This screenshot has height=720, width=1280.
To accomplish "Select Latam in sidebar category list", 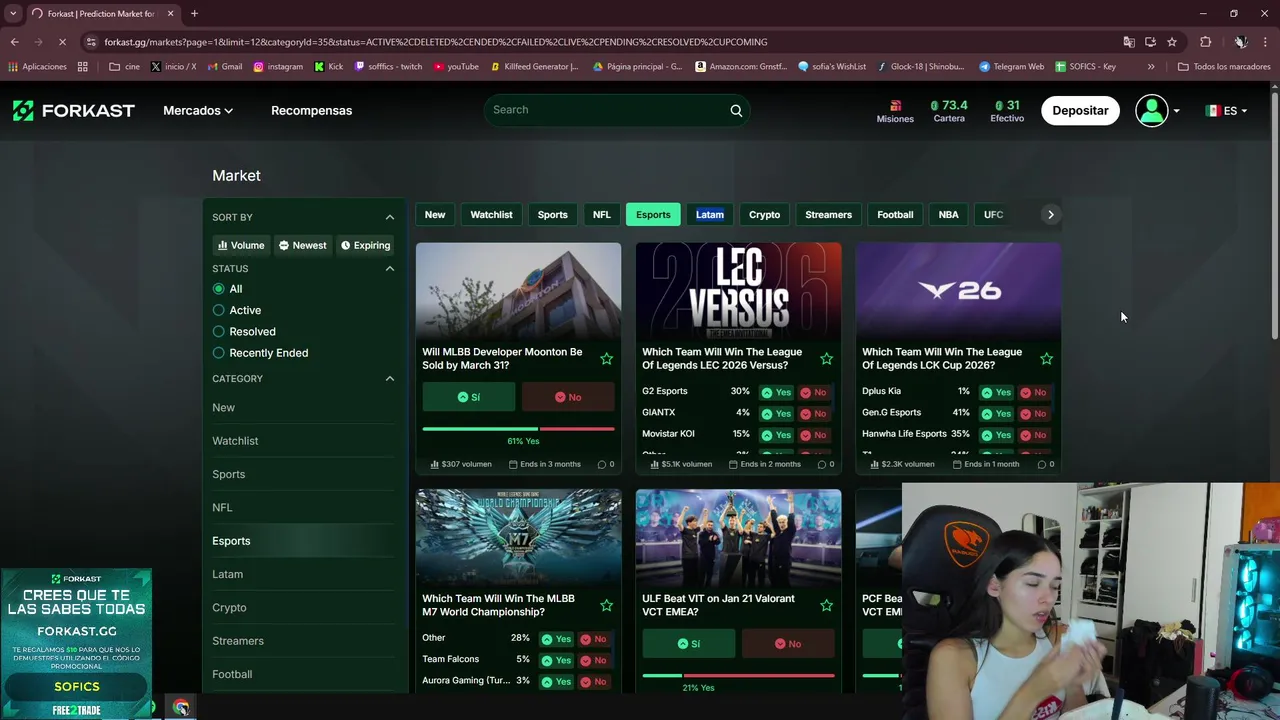I will (x=227, y=574).
